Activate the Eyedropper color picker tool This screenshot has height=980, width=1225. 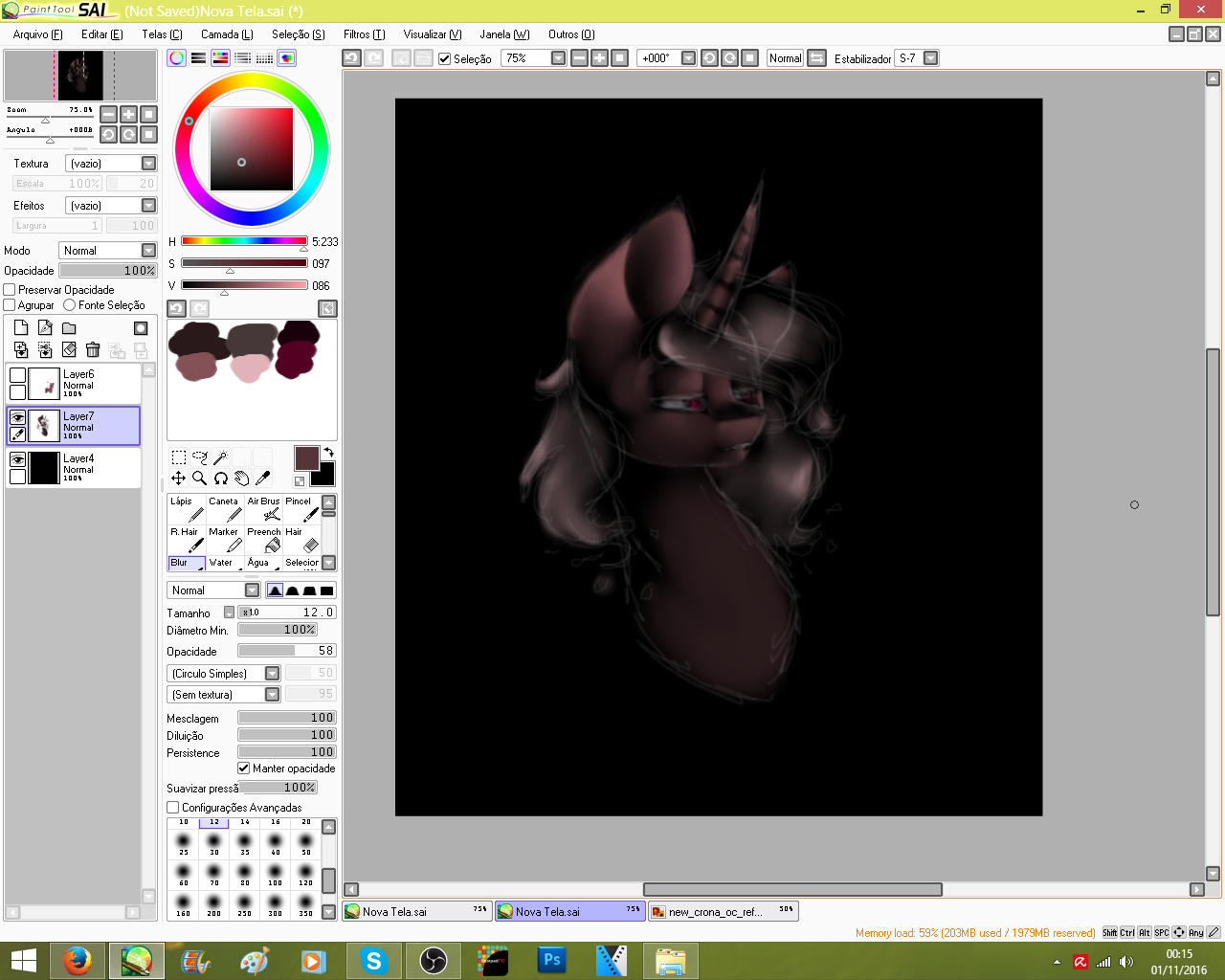coord(262,478)
